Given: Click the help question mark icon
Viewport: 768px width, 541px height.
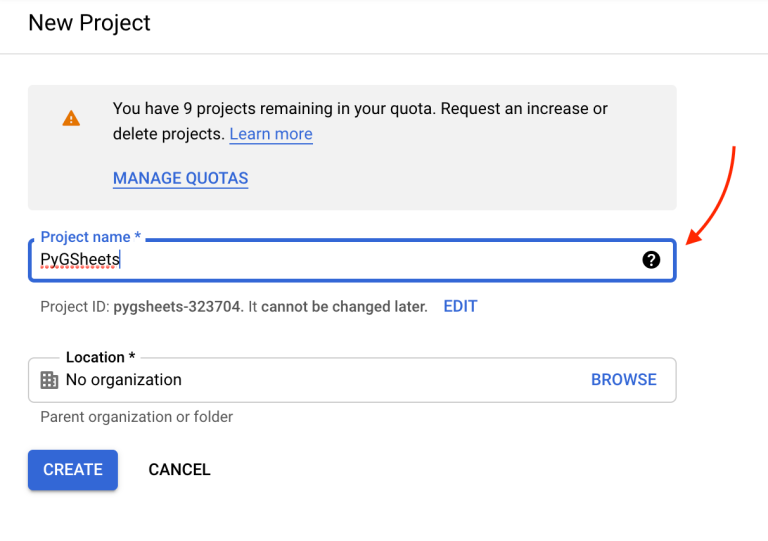Looking at the screenshot, I should [651, 260].
